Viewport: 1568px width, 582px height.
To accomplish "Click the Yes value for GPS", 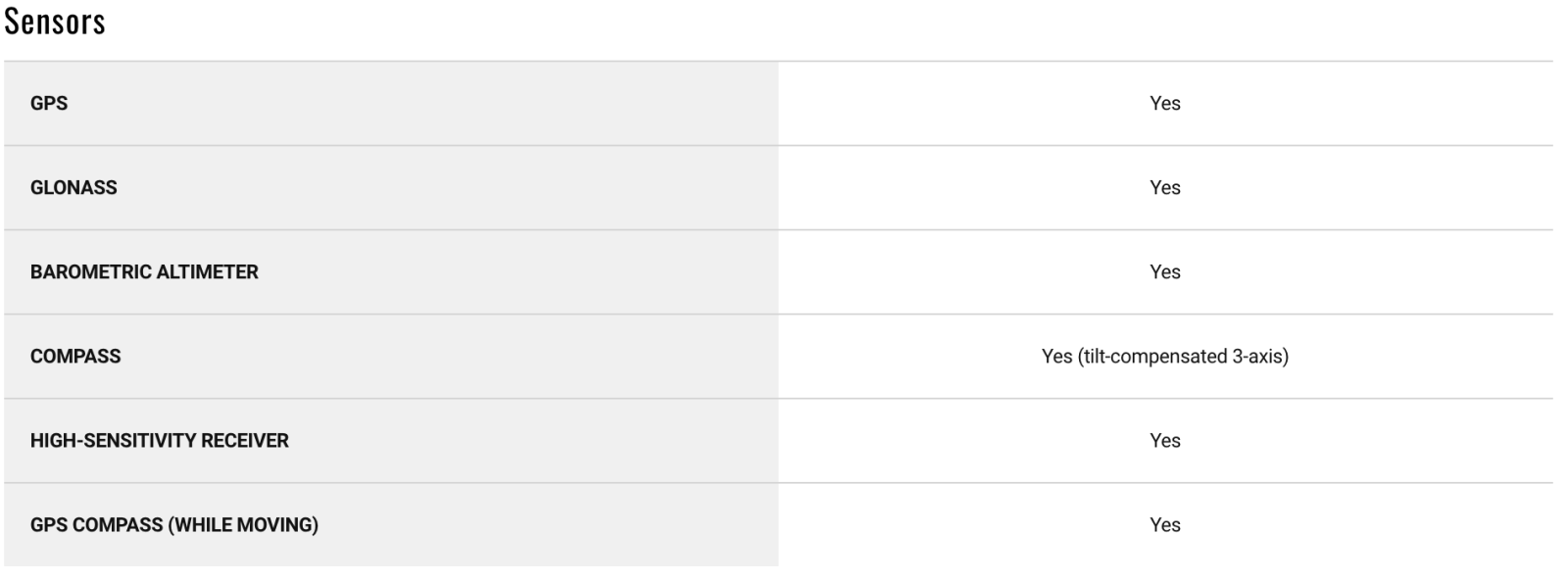I will [1165, 104].
